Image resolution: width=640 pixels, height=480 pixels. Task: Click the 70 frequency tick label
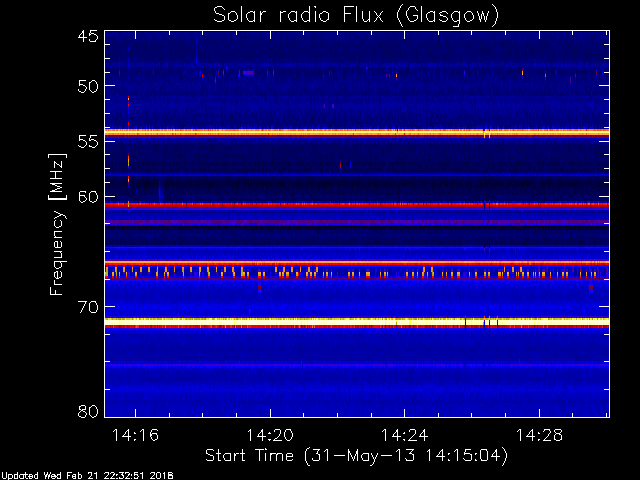tap(88, 307)
